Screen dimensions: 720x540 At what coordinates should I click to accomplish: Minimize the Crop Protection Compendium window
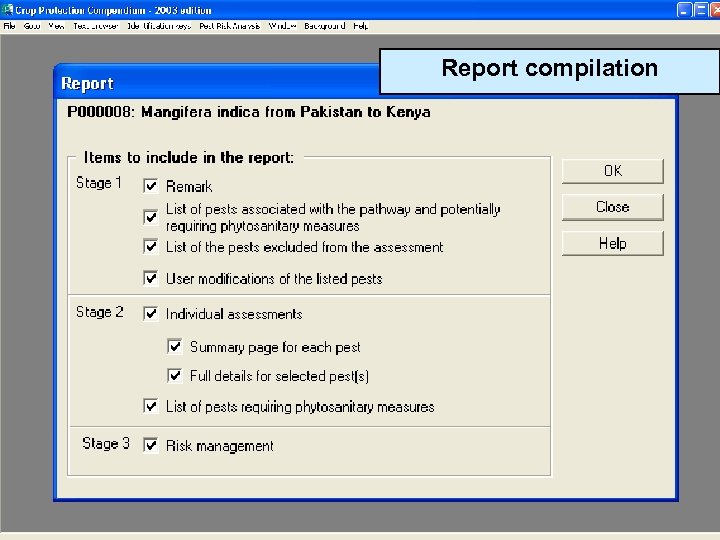click(684, 10)
